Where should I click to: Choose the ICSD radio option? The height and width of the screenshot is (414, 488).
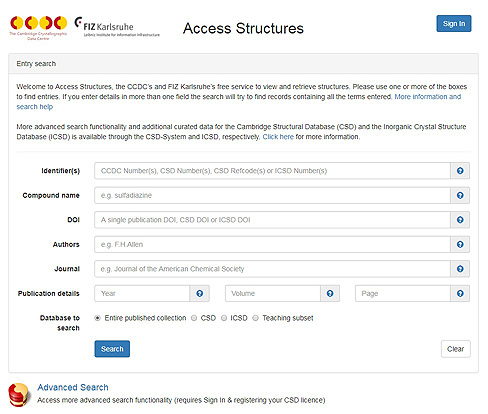[224, 318]
